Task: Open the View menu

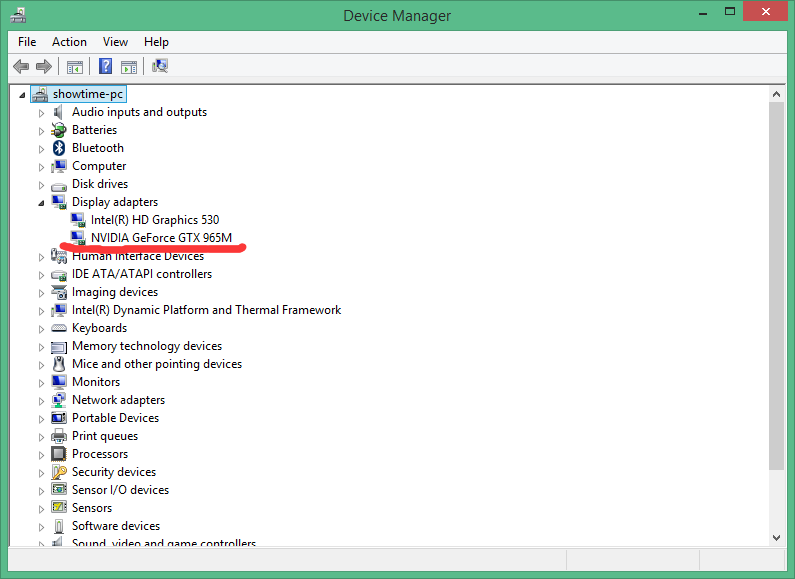Action: (x=115, y=42)
